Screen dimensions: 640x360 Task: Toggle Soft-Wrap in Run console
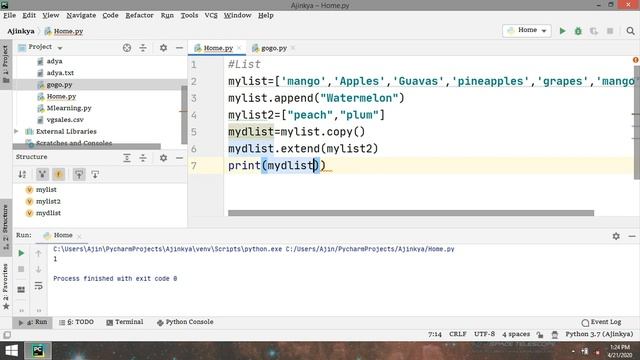point(38,286)
